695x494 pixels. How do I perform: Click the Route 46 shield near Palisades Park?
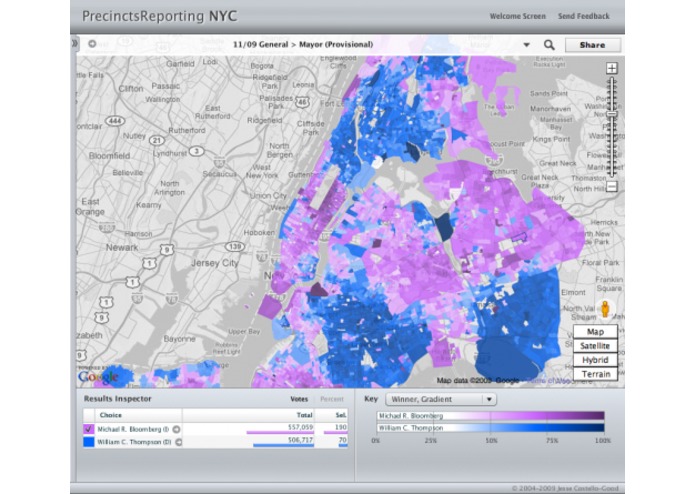click(302, 102)
